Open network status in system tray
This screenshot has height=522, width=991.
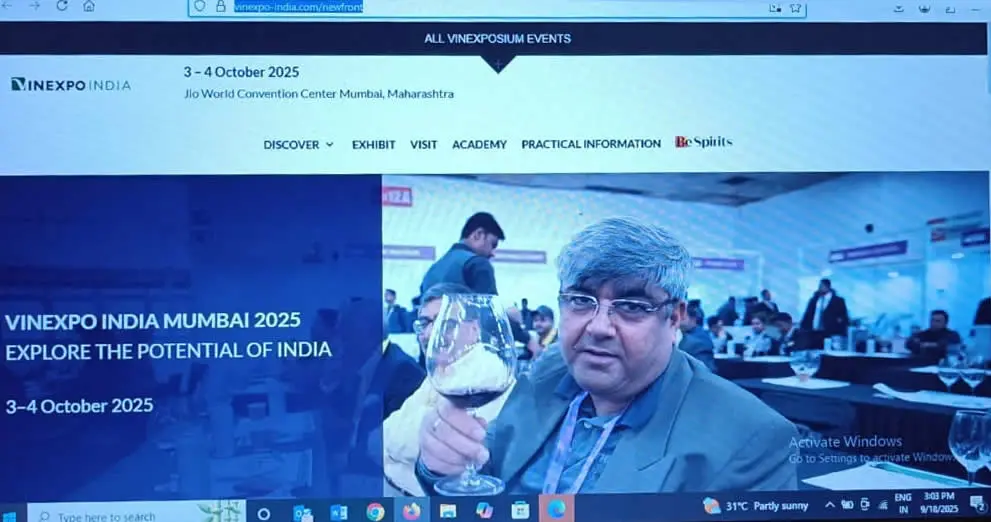(x=883, y=504)
